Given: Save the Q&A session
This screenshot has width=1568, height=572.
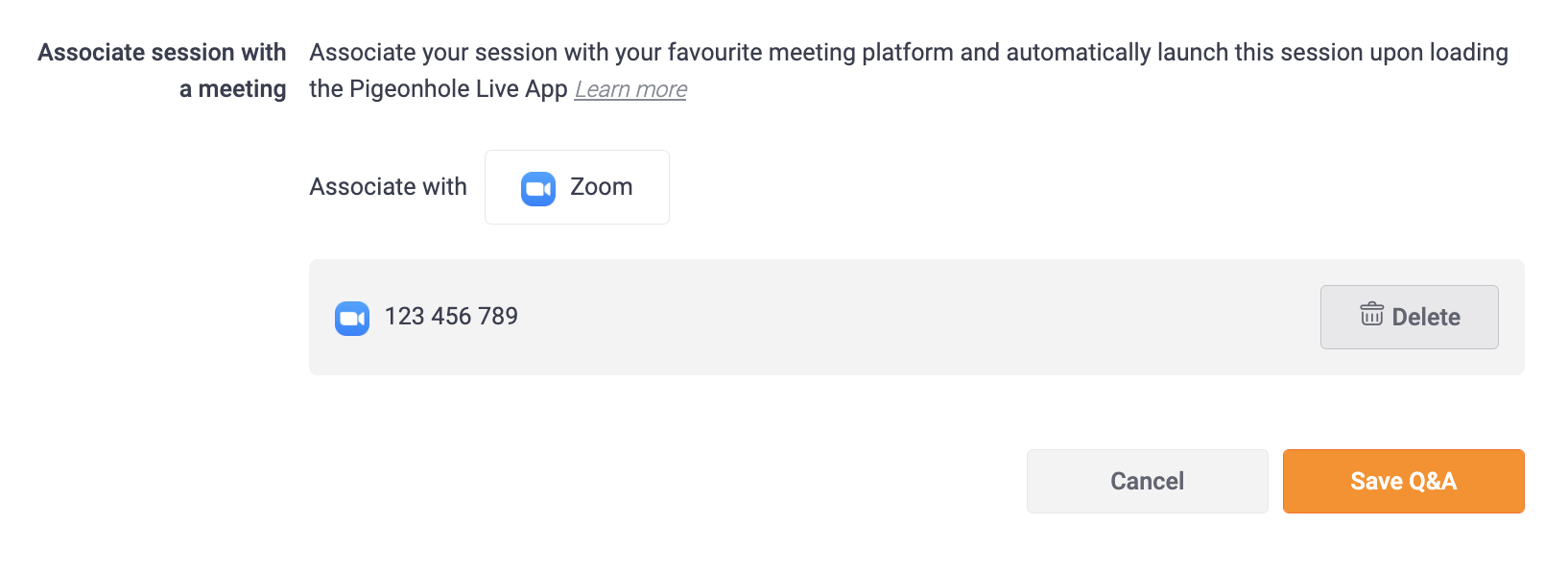Looking at the screenshot, I should tap(1404, 481).
